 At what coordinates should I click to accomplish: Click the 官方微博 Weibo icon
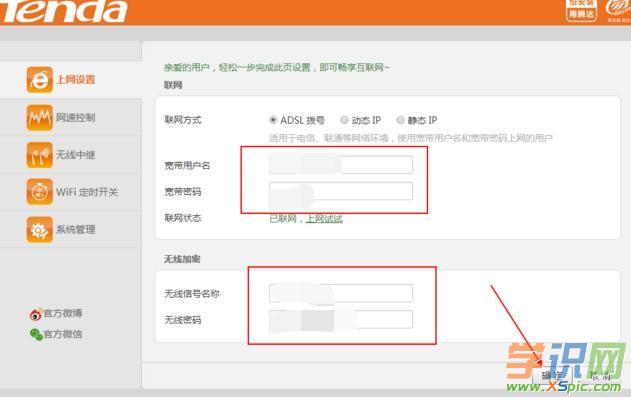click(36, 314)
